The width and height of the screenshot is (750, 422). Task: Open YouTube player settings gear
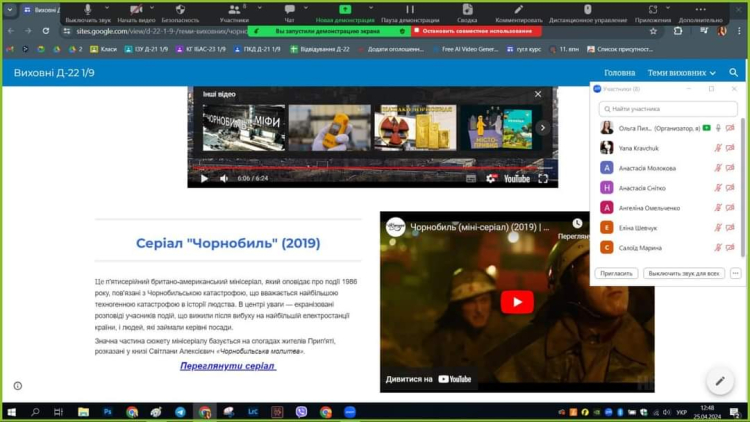491,179
